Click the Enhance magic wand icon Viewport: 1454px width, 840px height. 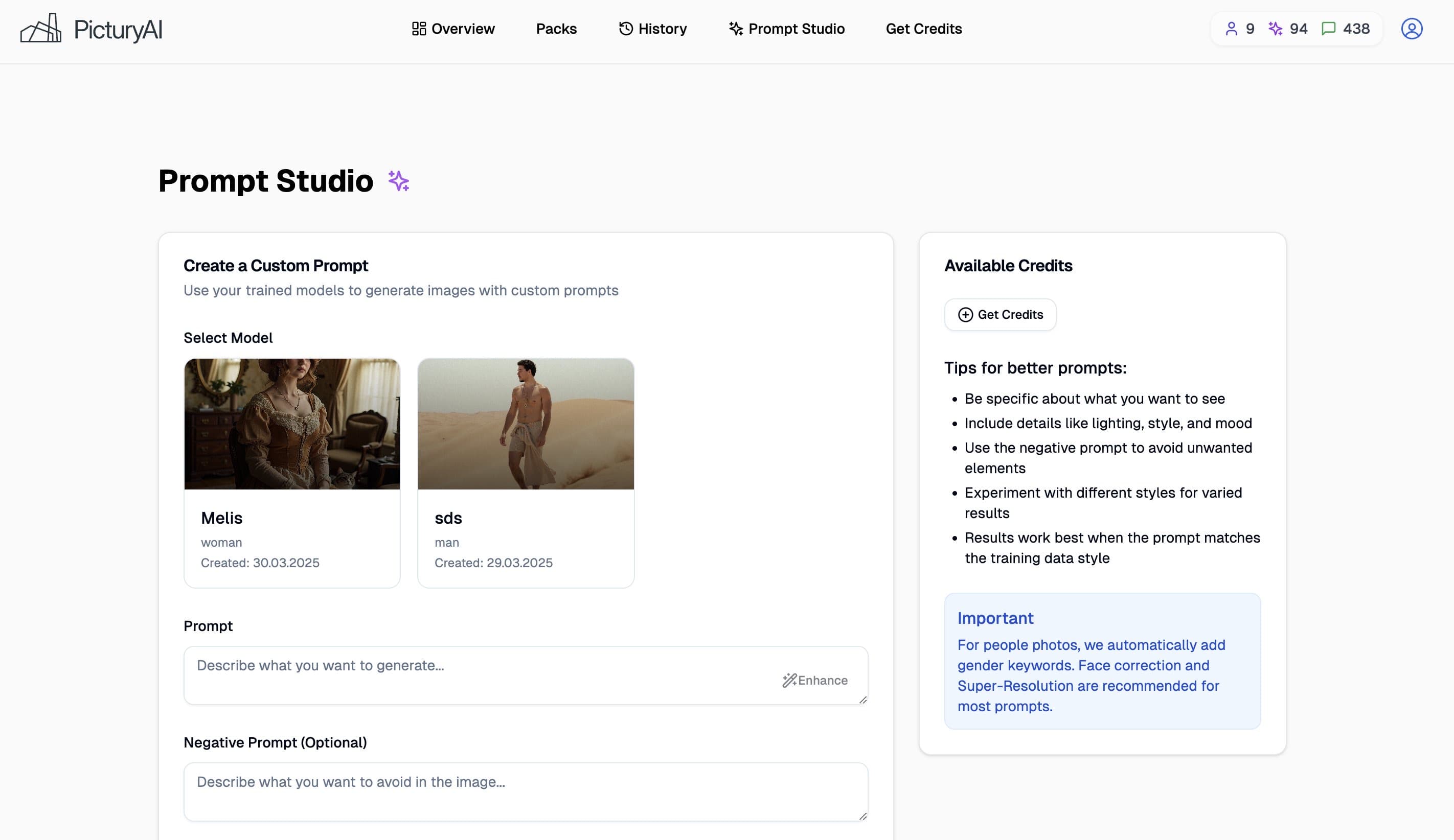click(789, 680)
